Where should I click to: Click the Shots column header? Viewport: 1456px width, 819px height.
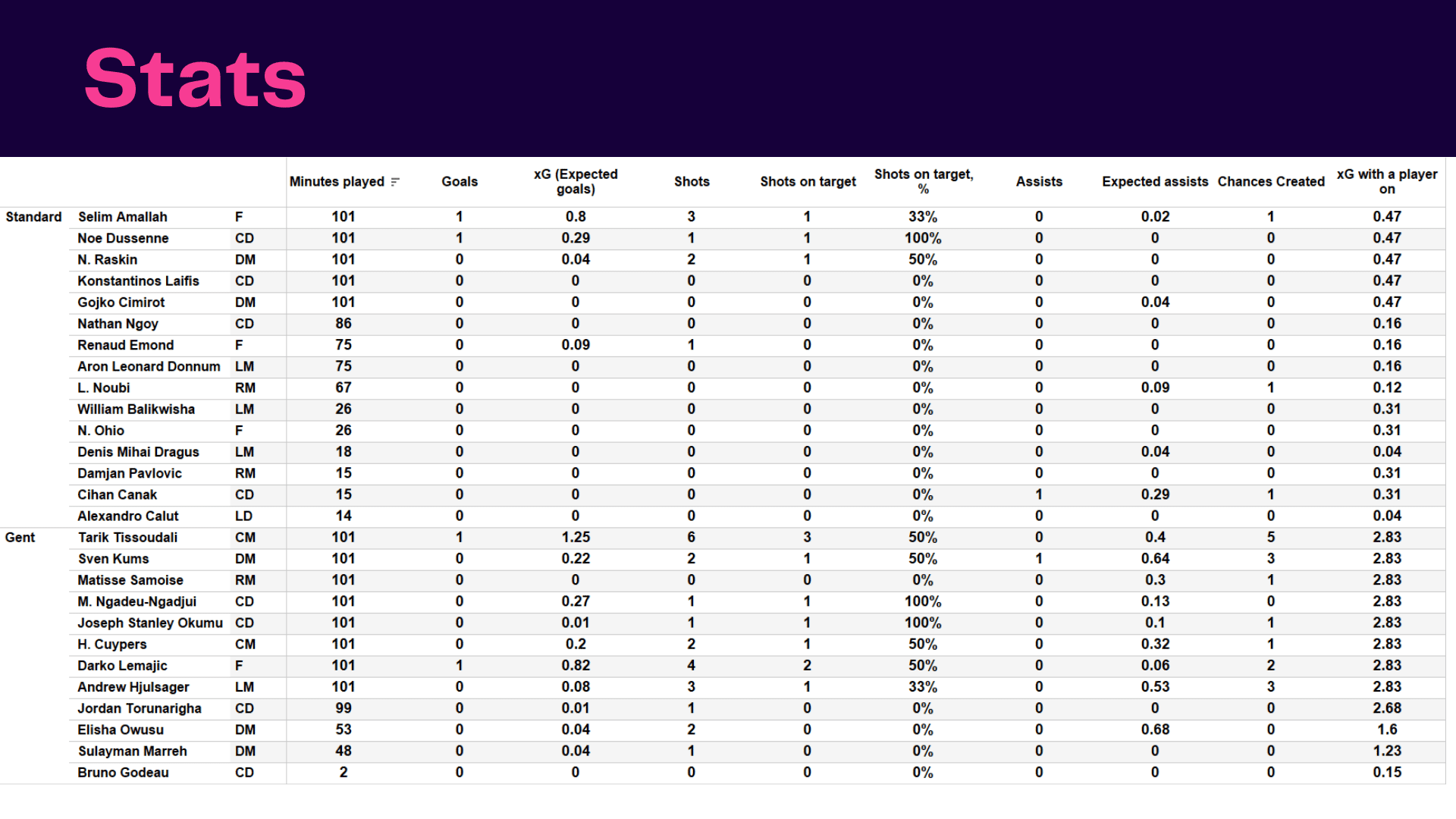[x=692, y=182]
